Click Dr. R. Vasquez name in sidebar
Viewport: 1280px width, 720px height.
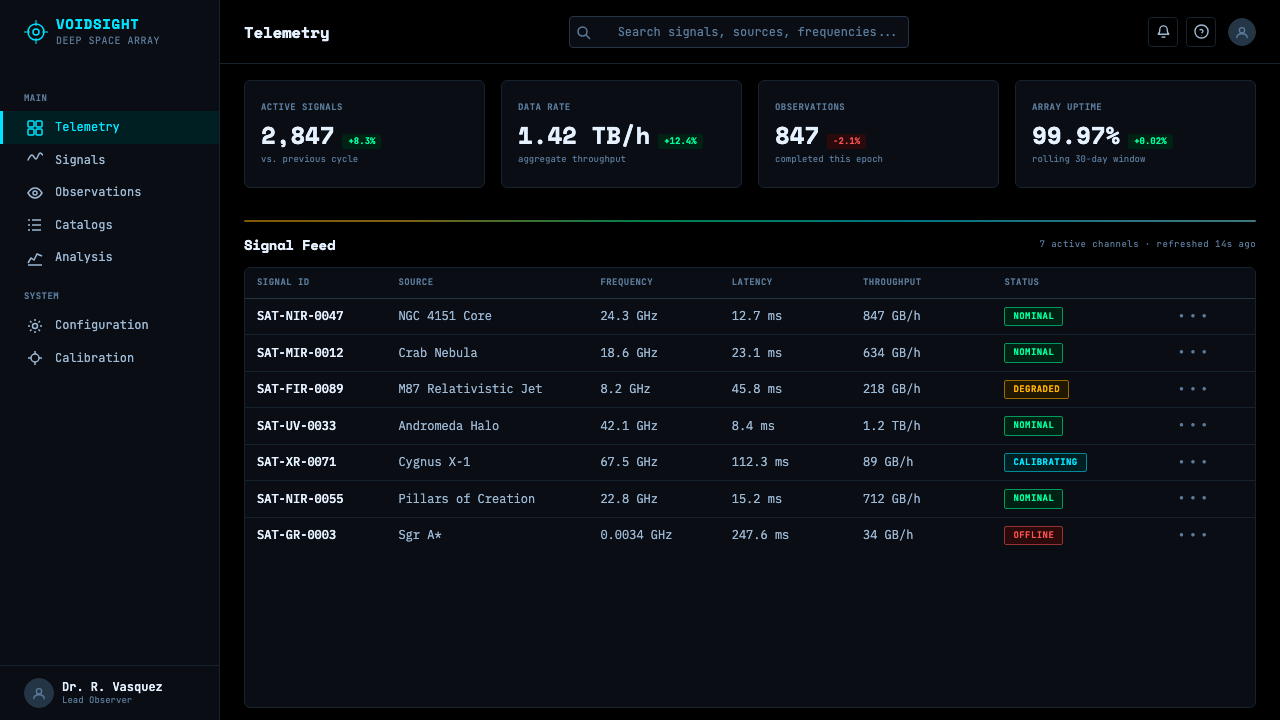click(x=112, y=687)
